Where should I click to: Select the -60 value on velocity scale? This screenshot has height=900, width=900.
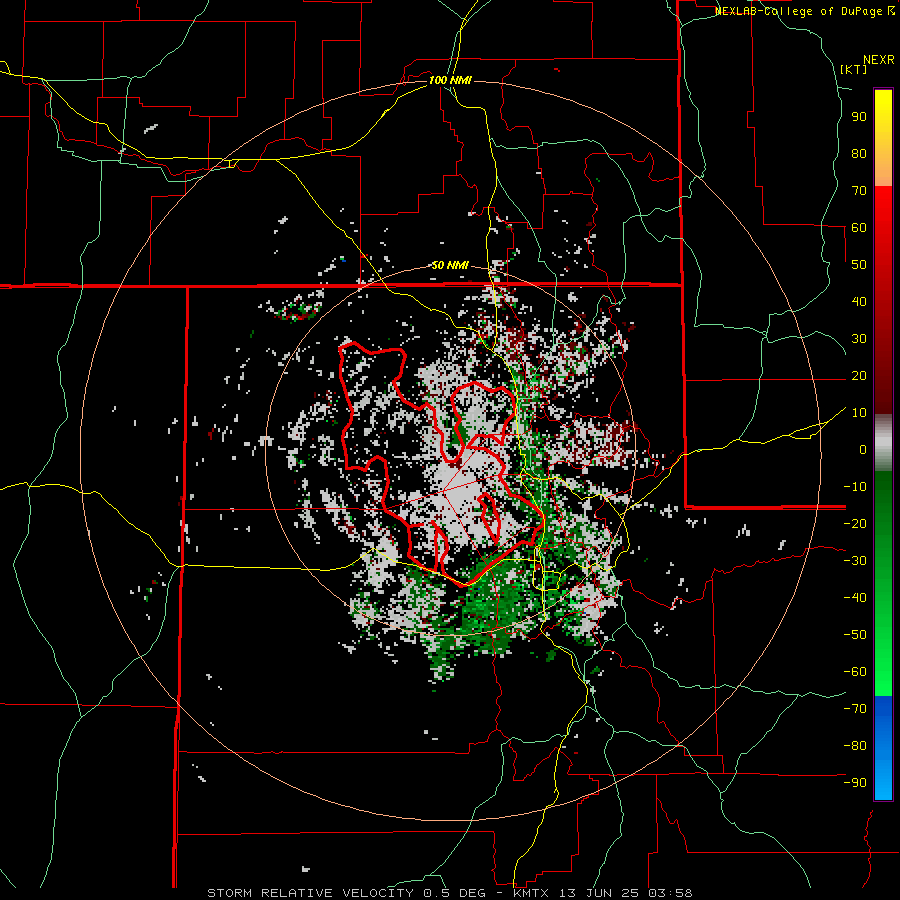click(855, 672)
